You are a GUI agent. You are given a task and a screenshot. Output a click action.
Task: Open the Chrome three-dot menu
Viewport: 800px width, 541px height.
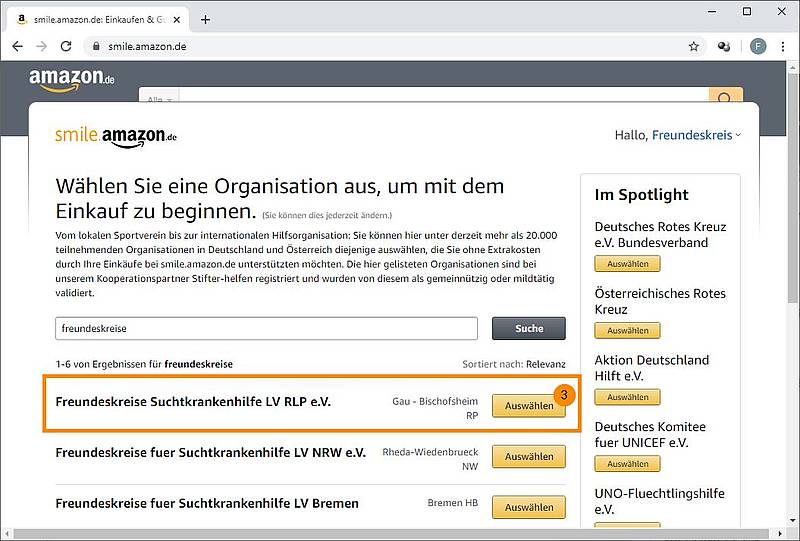click(783, 46)
